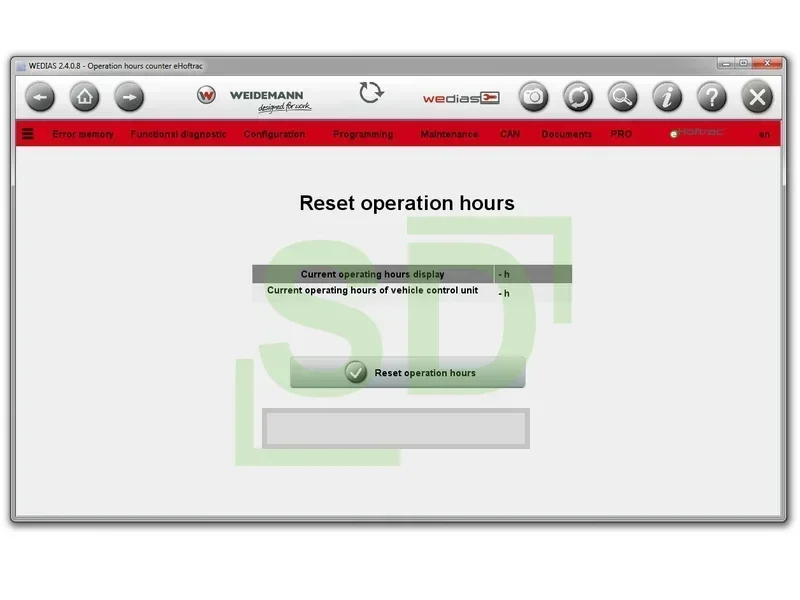The image size is (800, 600).
Task: Open the Maintenance menu
Action: (449, 134)
